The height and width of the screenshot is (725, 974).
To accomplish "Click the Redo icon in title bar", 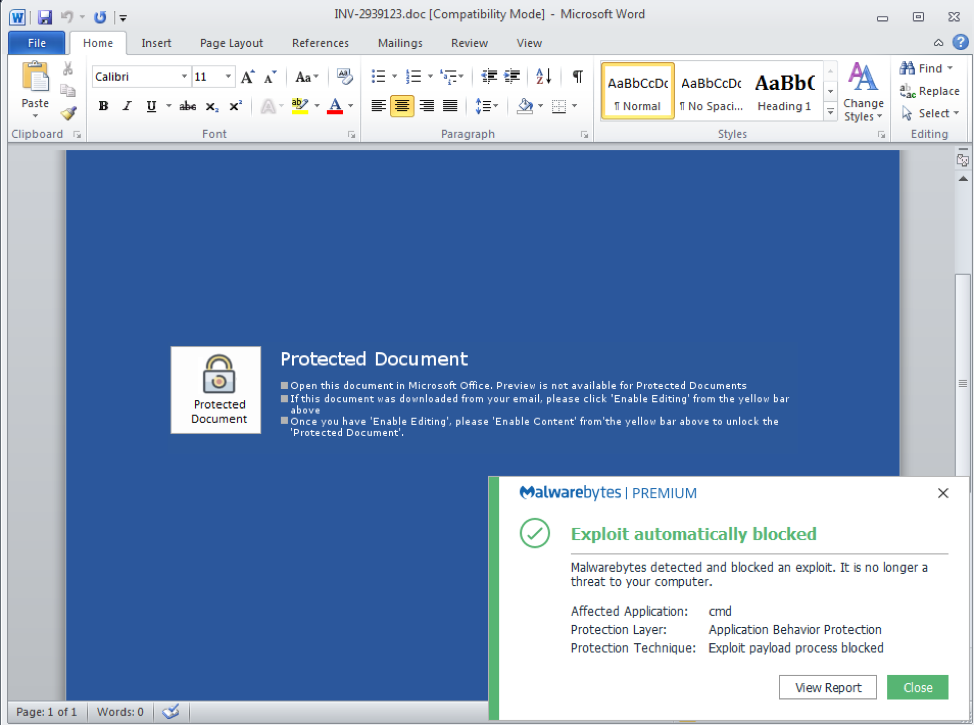I will pyautogui.click(x=100, y=17).
